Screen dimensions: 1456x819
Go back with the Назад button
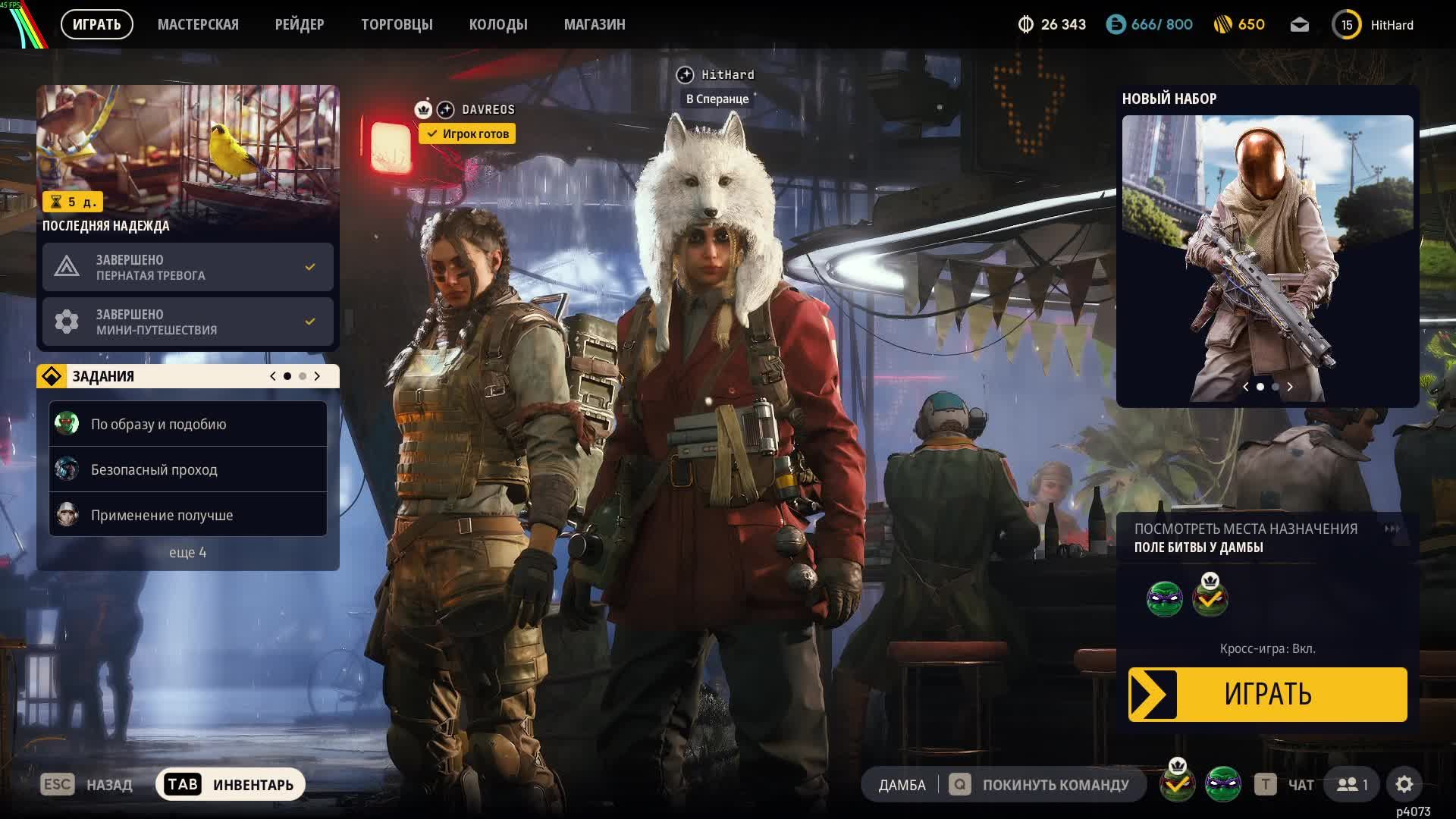tap(109, 785)
